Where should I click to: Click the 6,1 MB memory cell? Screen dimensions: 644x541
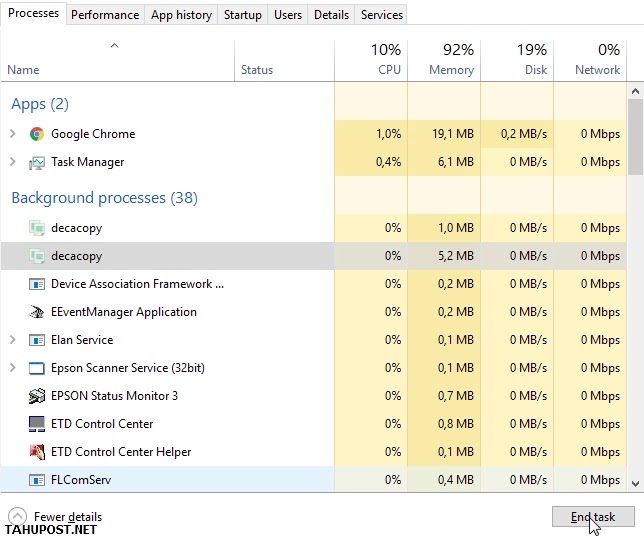[x=444, y=162]
